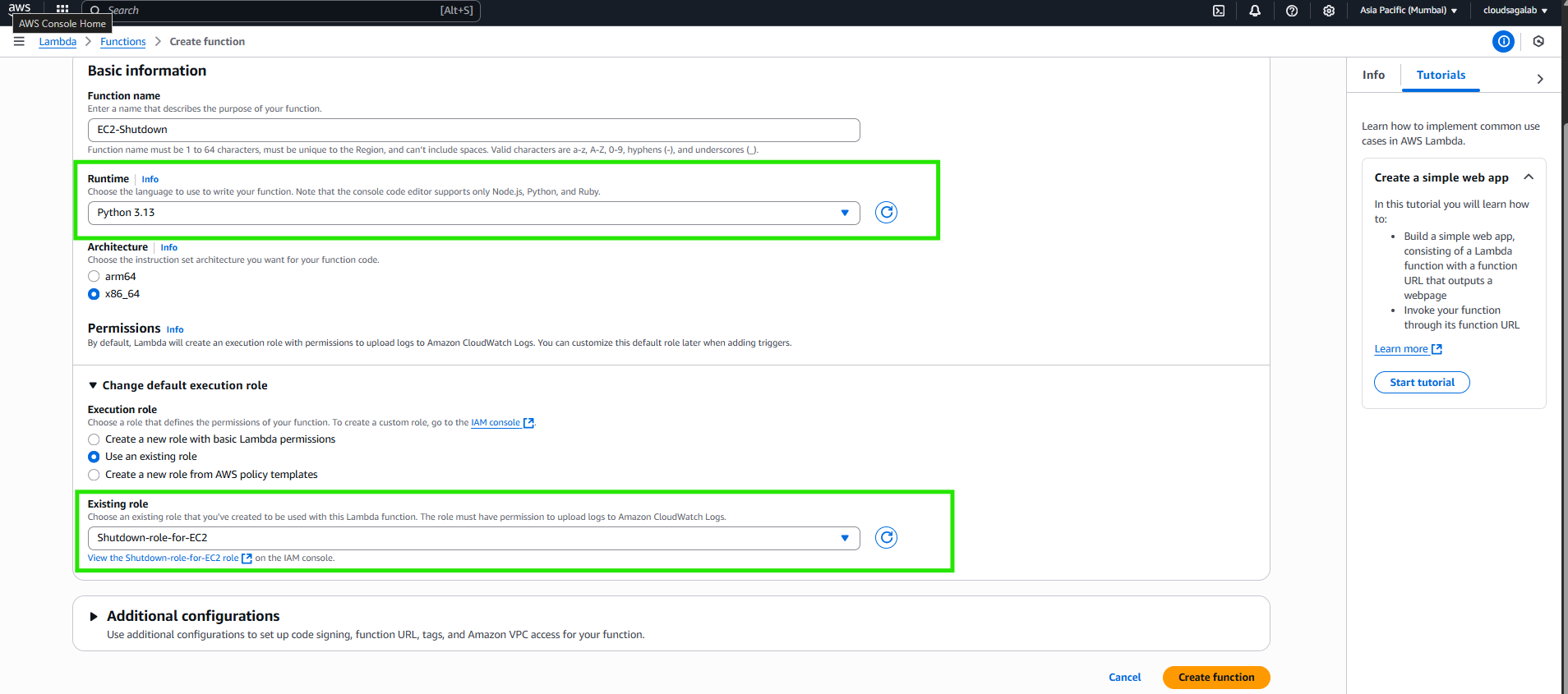Click the Cancel button
Screen dimensions: 1568x694
point(1124,678)
